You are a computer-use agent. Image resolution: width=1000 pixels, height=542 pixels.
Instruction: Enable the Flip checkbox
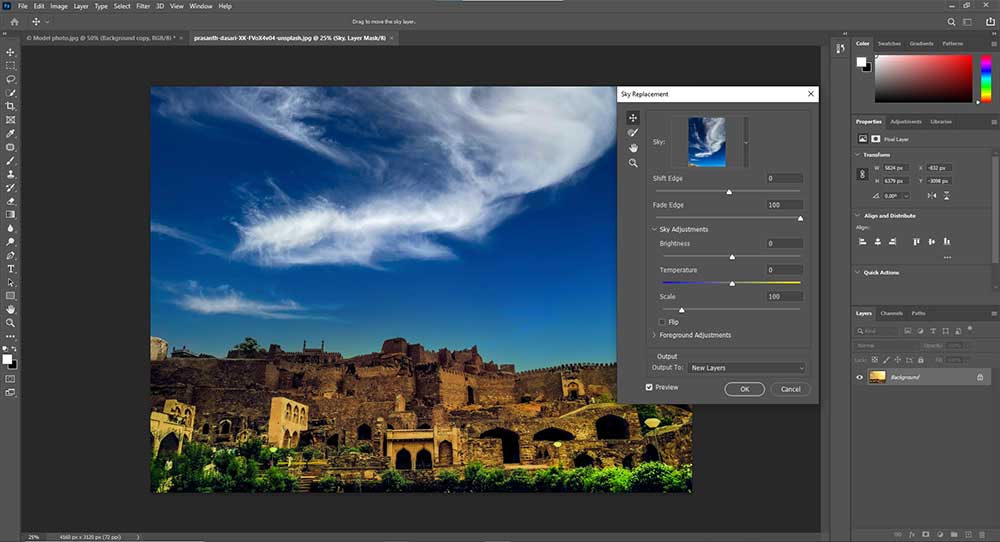pos(662,322)
